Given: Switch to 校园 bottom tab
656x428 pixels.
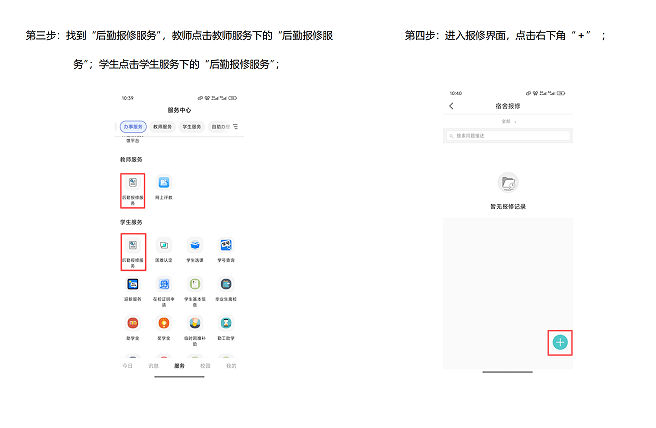Looking at the screenshot, I should [x=205, y=366].
